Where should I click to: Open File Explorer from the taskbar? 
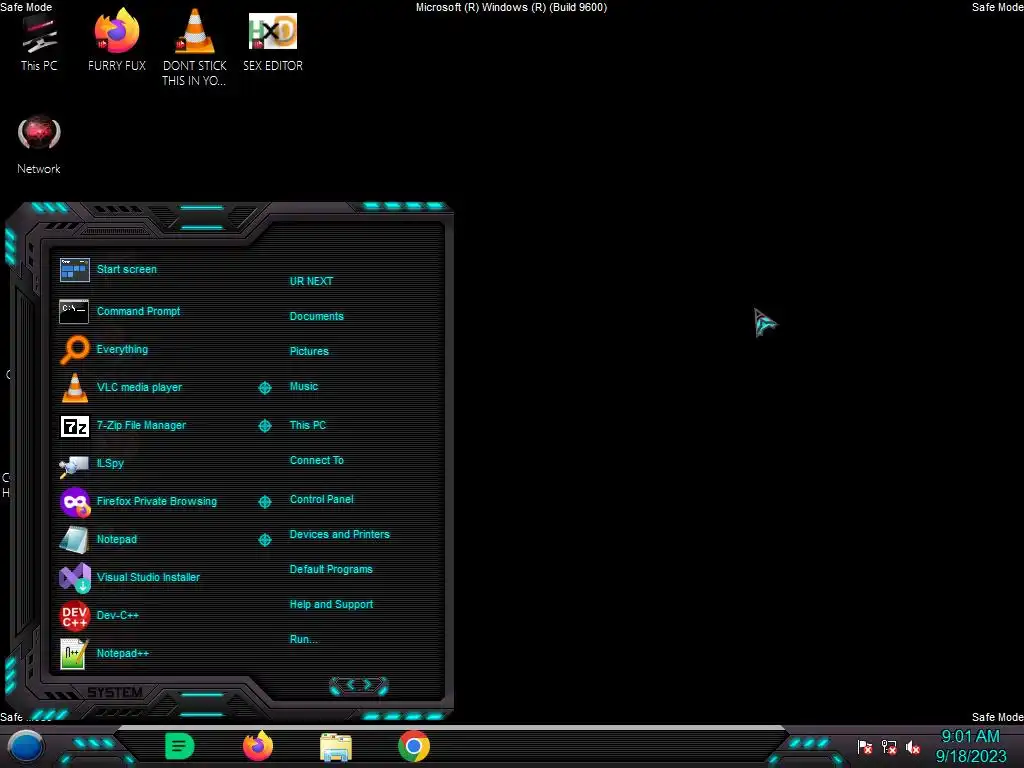pyautogui.click(x=336, y=747)
